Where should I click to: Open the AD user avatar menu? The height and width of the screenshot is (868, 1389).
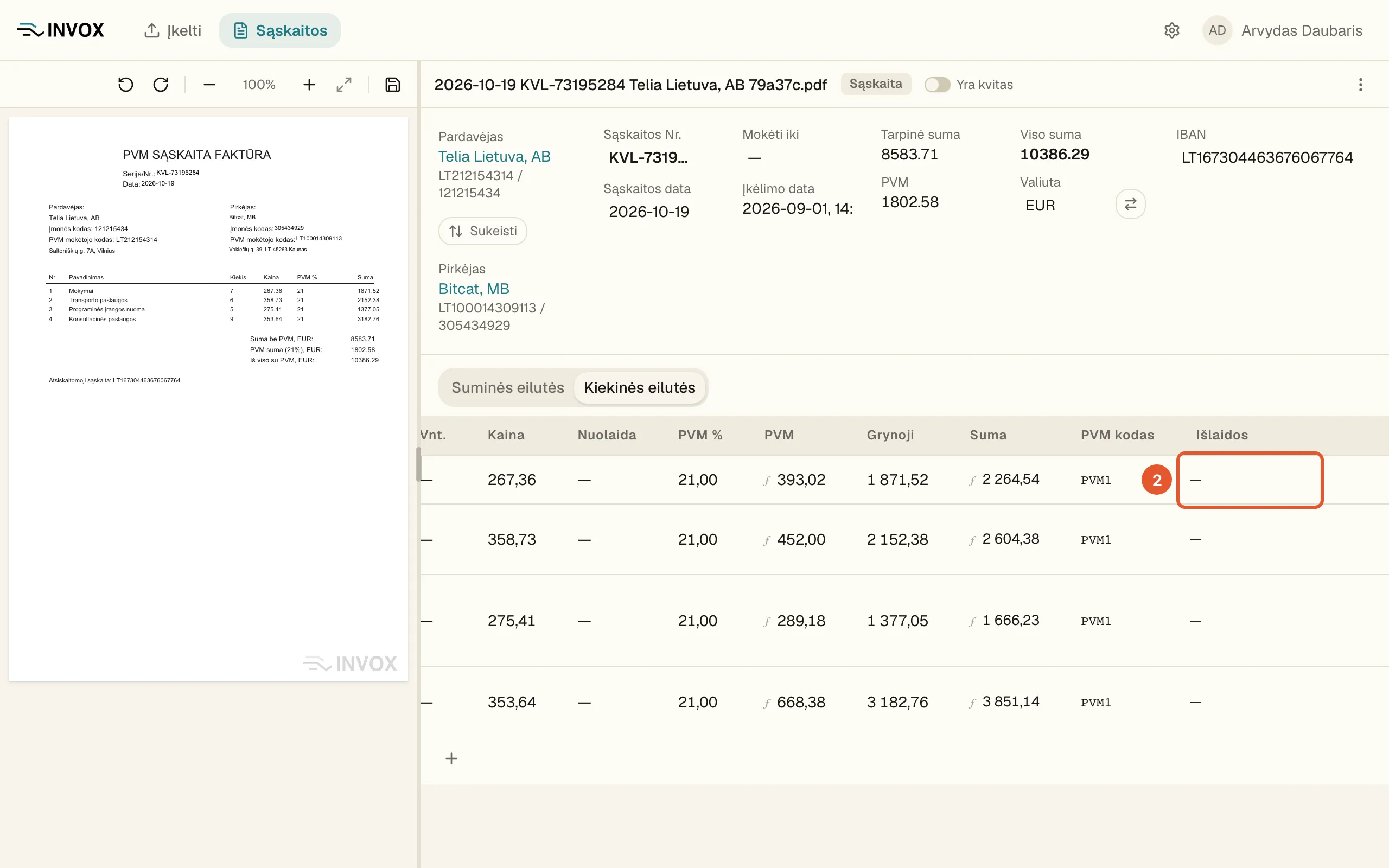click(x=1217, y=30)
